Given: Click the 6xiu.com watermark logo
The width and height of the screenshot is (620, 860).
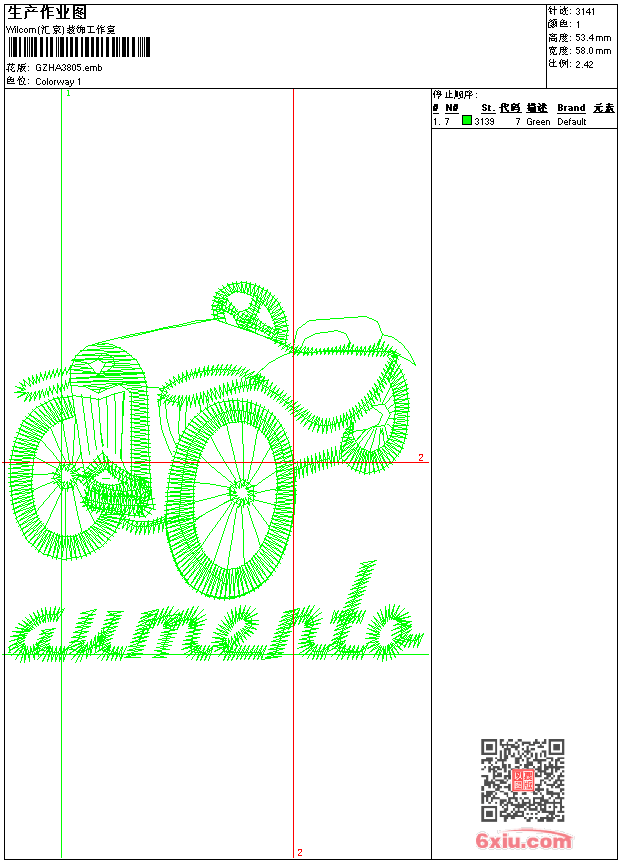Looking at the screenshot, I should point(523,842).
